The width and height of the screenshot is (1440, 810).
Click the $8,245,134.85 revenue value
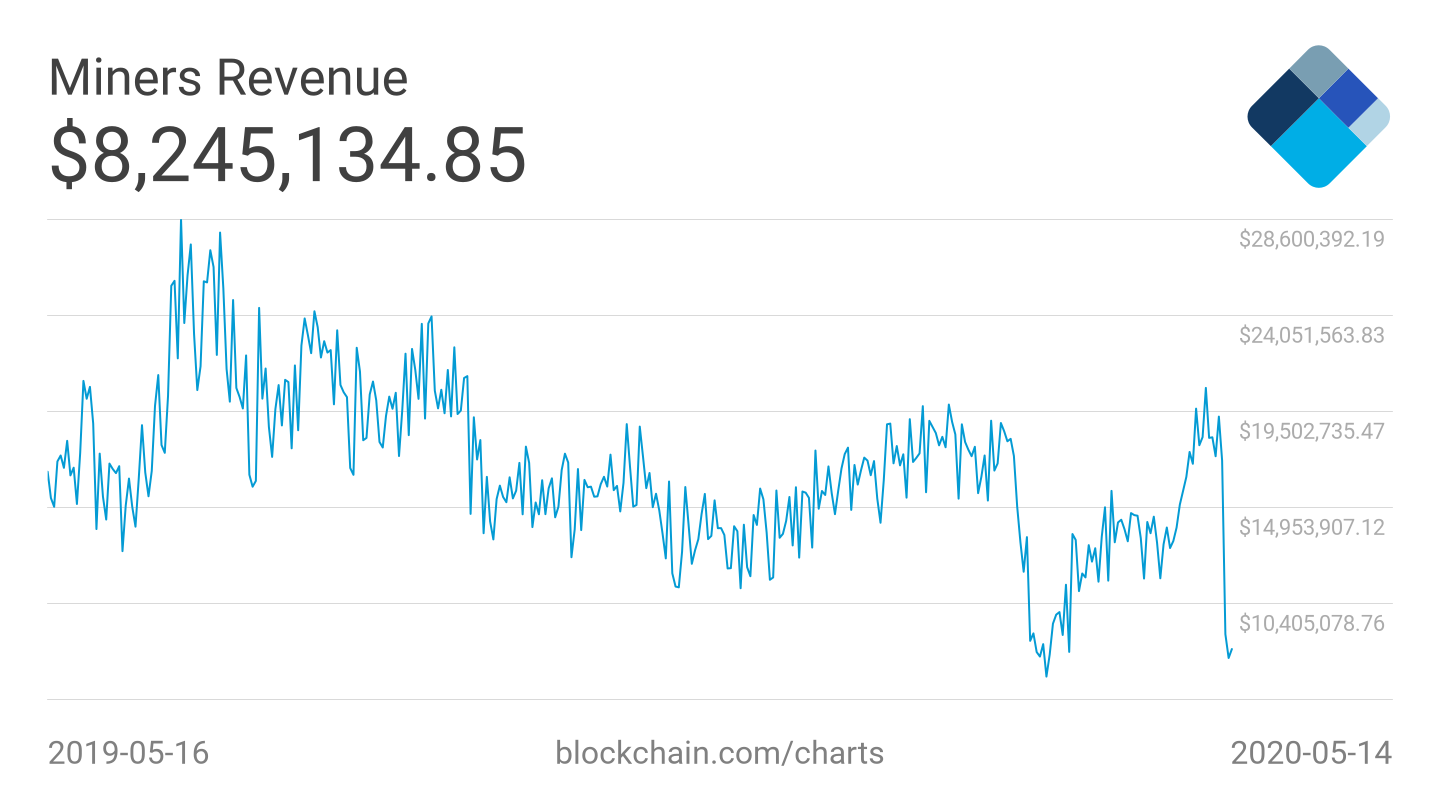click(288, 155)
